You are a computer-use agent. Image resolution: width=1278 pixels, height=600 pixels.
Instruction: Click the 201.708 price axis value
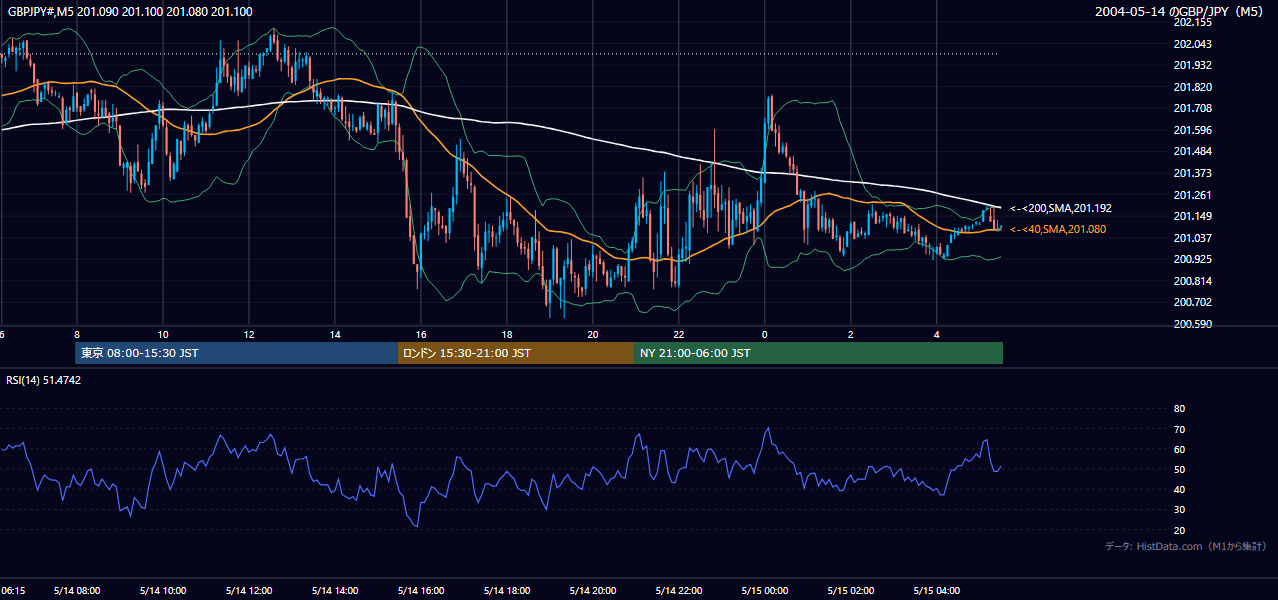click(1192, 108)
